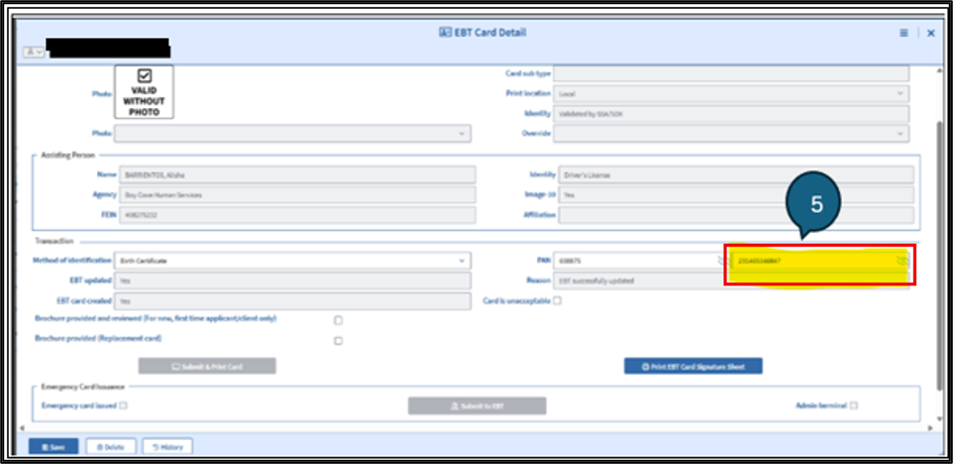Check the Admin terminal checkbox
Screen dimensions: 953x464
point(854,406)
